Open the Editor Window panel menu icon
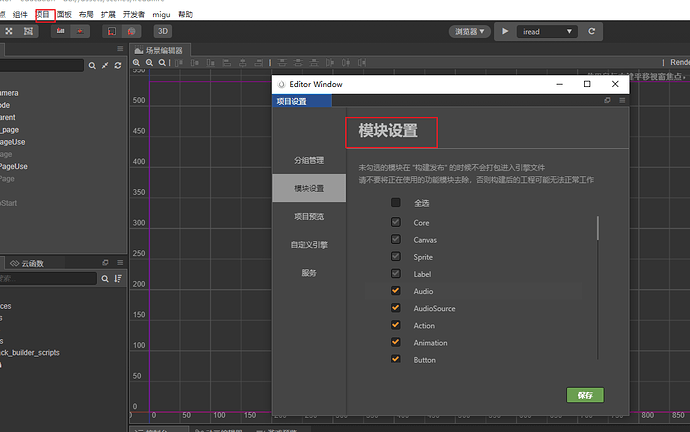The image size is (690, 432). point(622,100)
